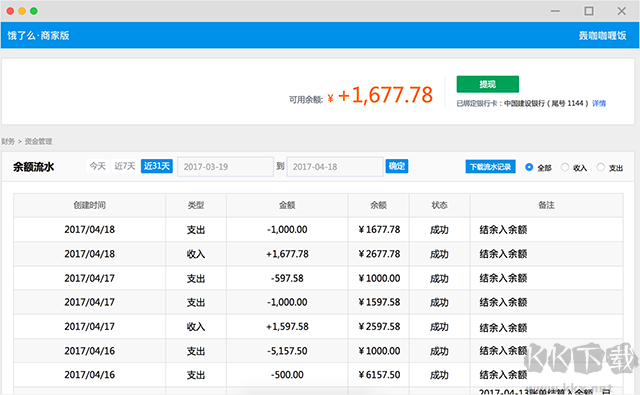640x395 pixels.
Task: Select the 今天 date filter
Action: [98, 166]
